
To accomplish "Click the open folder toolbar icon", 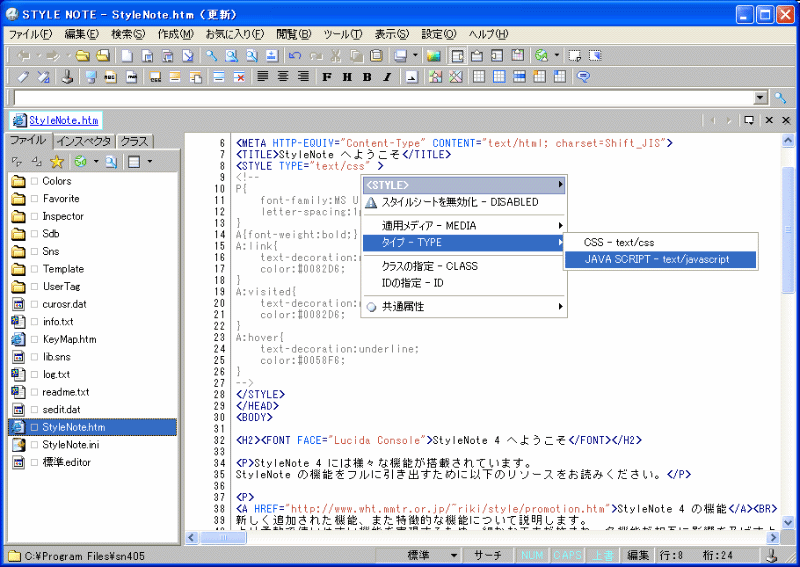I will [x=83, y=56].
